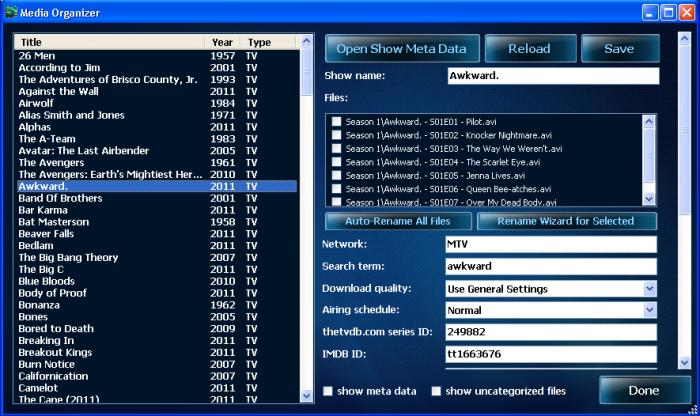Select Beaver Falls row
Image resolution: width=700 pixels, height=416 pixels.
click(x=157, y=234)
